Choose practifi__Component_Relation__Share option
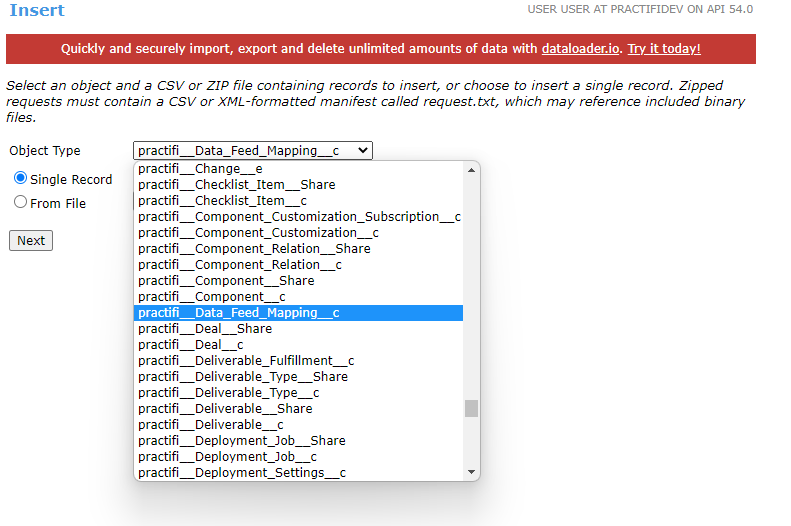This screenshot has width=791, height=526. pyautogui.click(x=298, y=249)
